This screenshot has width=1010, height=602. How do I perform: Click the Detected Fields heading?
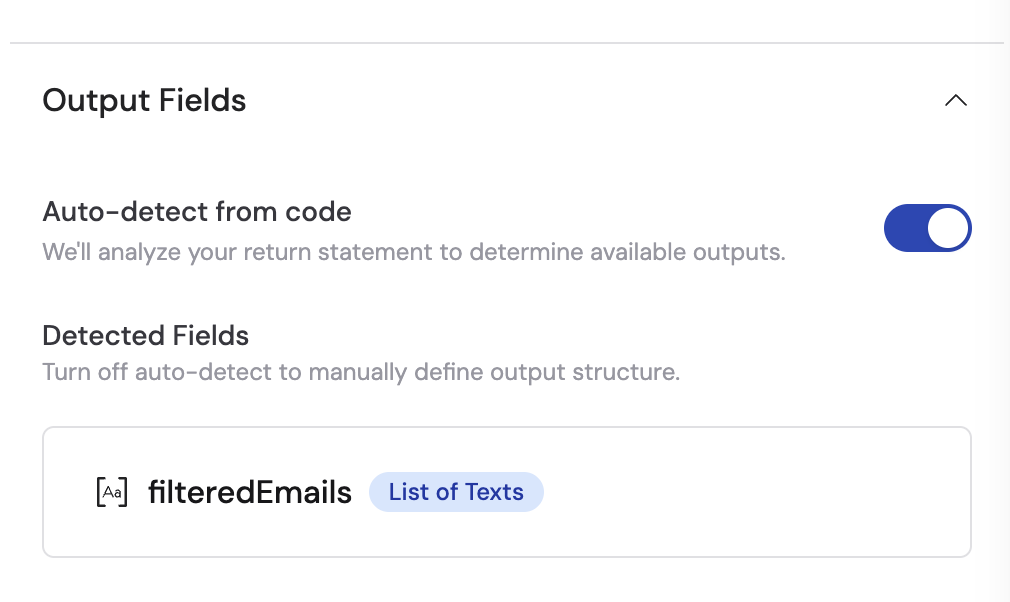tap(145, 336)
